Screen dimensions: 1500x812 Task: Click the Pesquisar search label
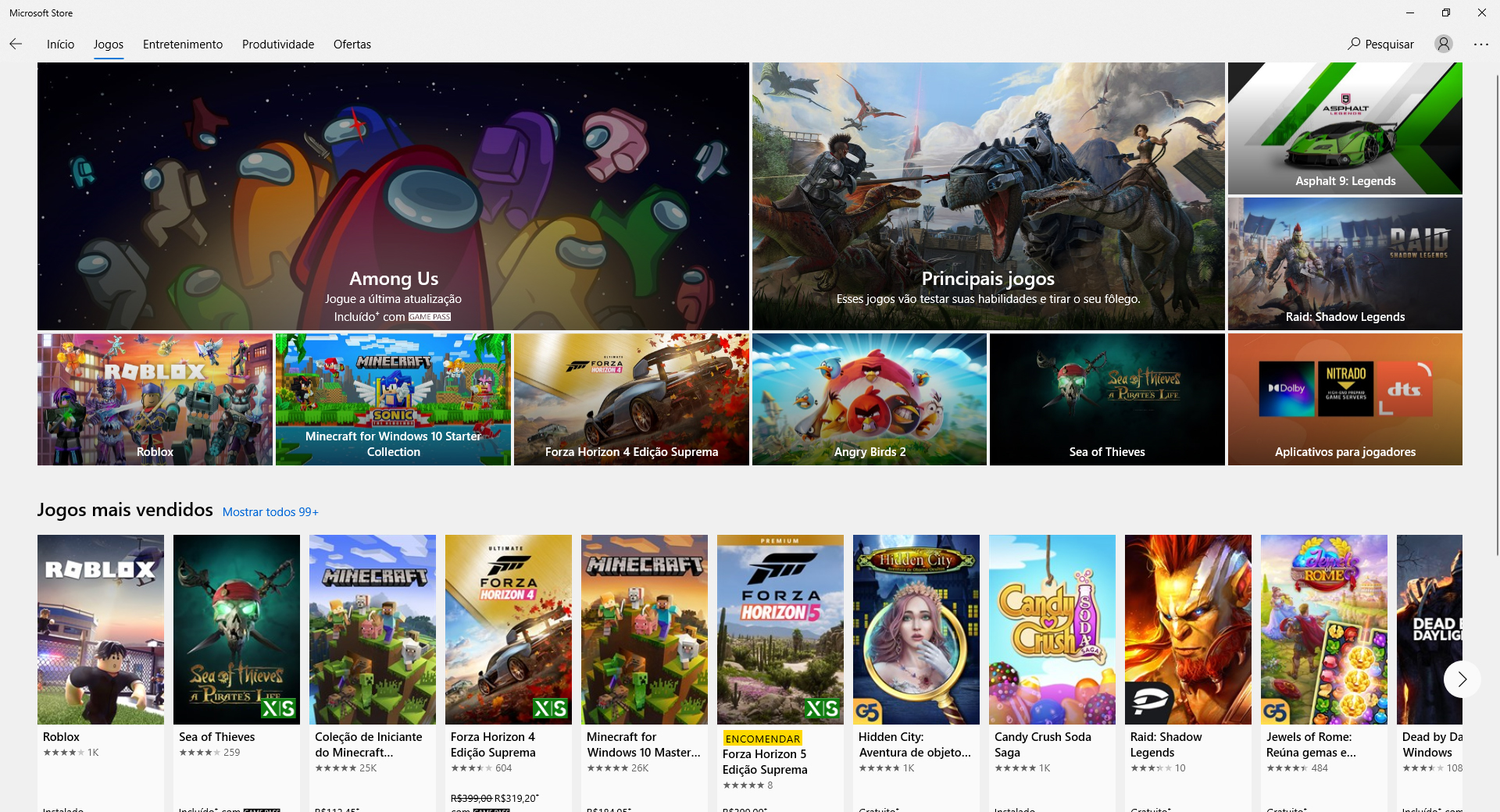pyautogui.click(x=1389, y=45)
